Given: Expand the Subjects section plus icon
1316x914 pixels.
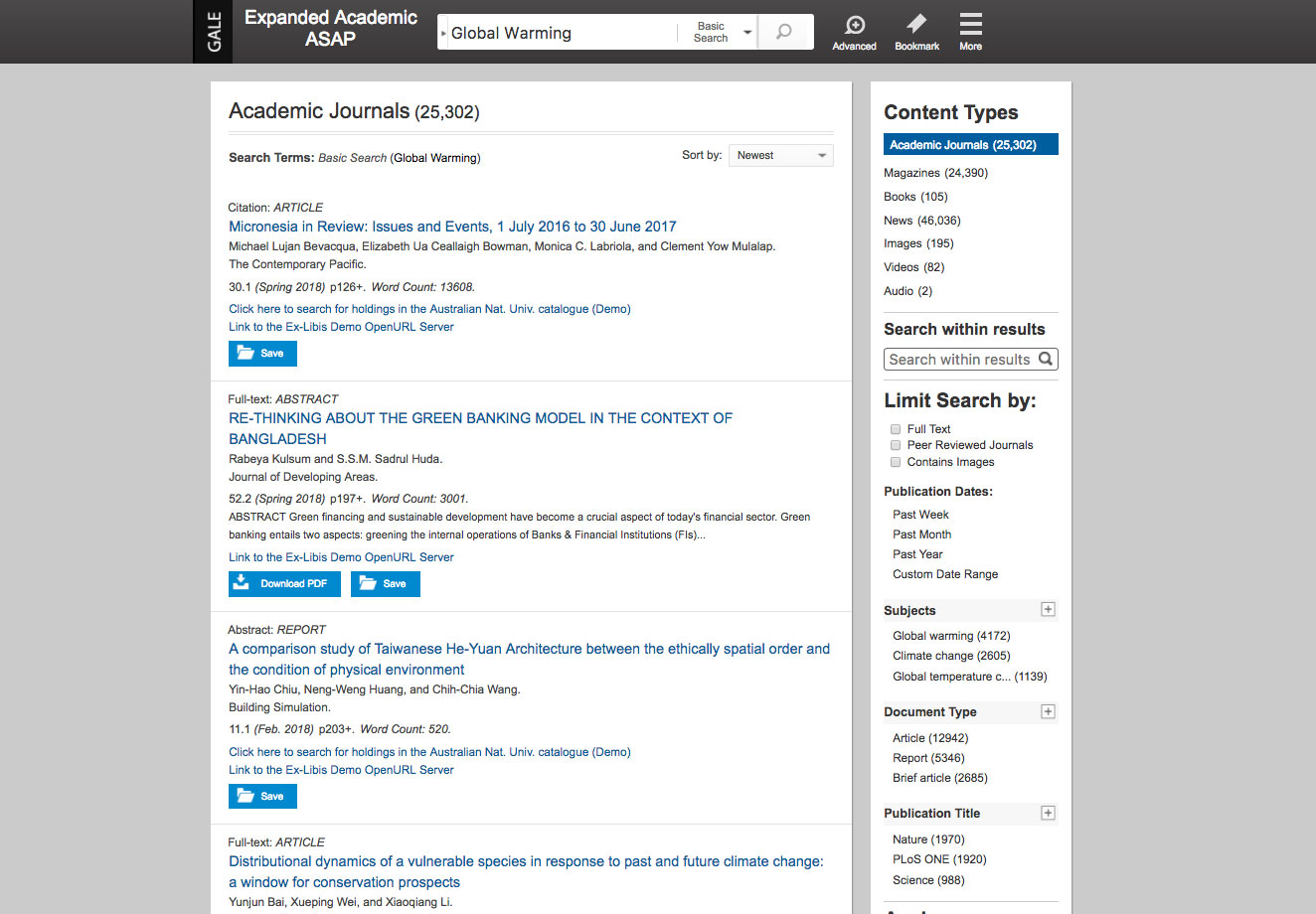Looking at the screenshot, I should 1048,609.
